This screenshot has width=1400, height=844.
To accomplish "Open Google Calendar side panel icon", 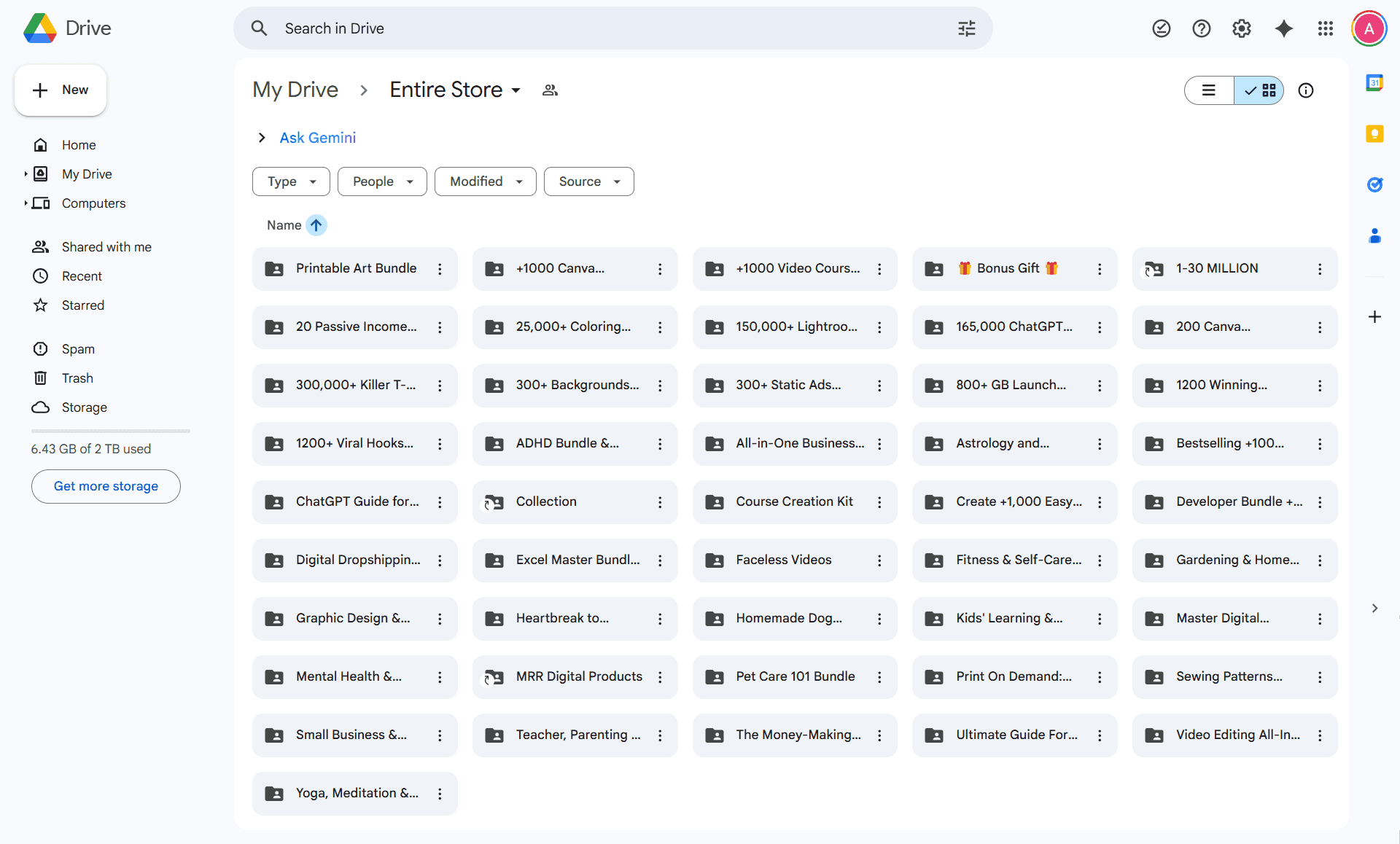I will pyautogui.click(x=1374, y=83).
